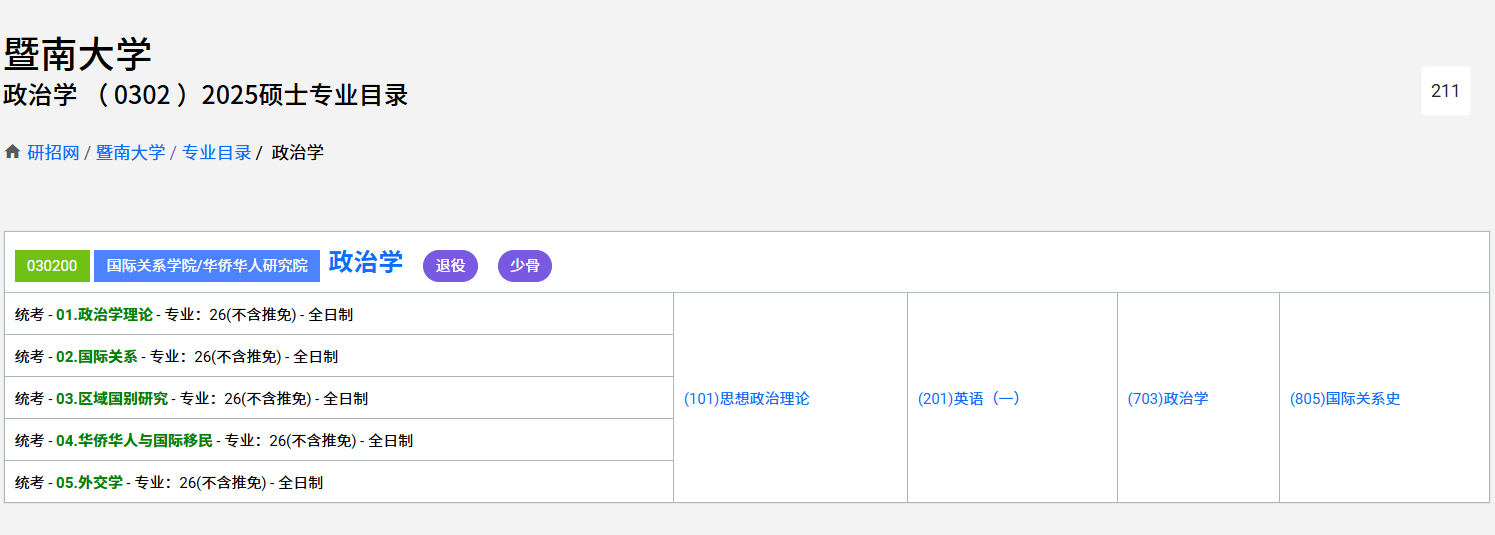The image size is (1495, 535).
Task: Select direction 05.外交学
Action: point(89,483)
